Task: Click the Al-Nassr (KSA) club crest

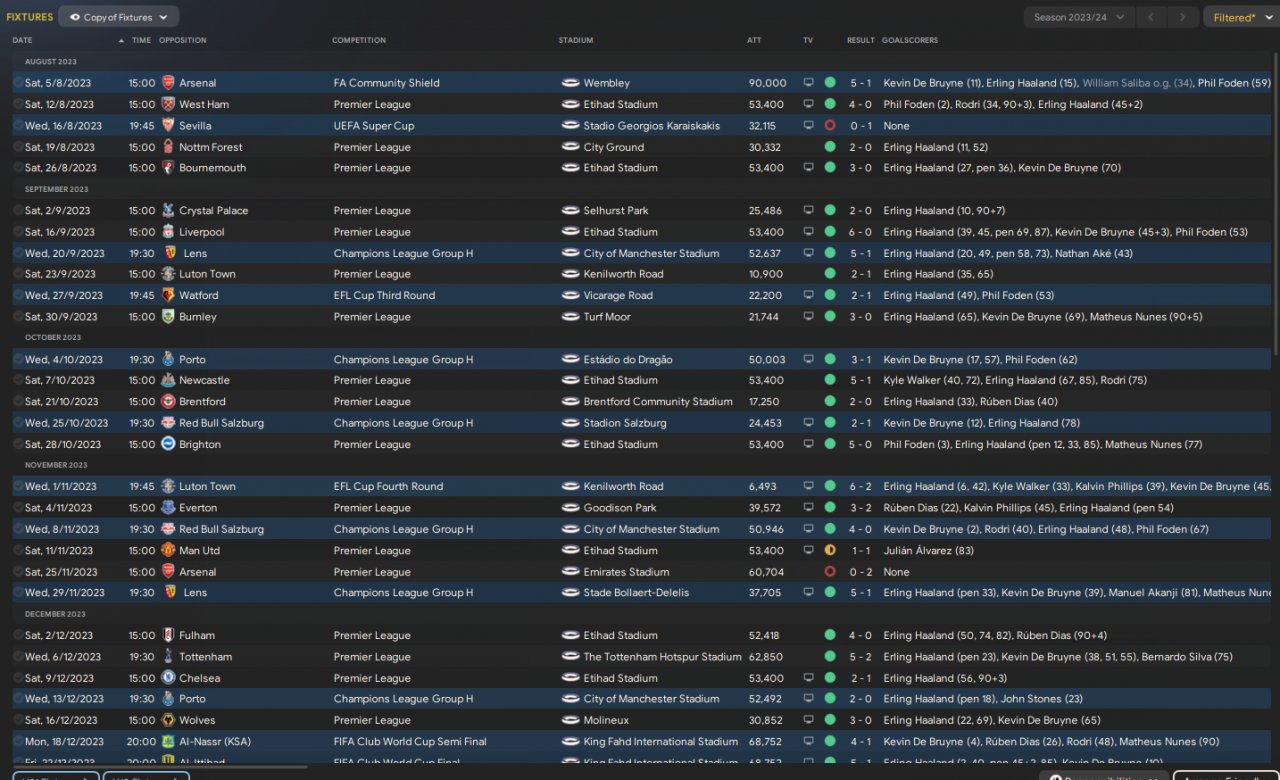Action: 168,742
